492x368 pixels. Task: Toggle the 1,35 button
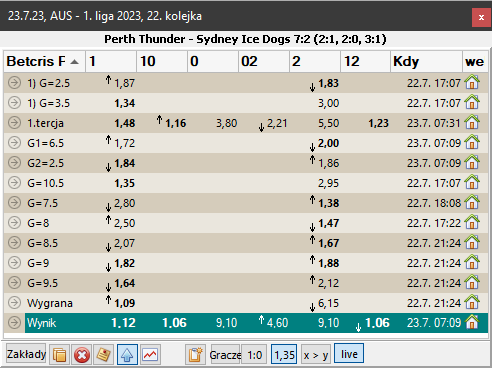pyautogui.click(x=284, y=354)
